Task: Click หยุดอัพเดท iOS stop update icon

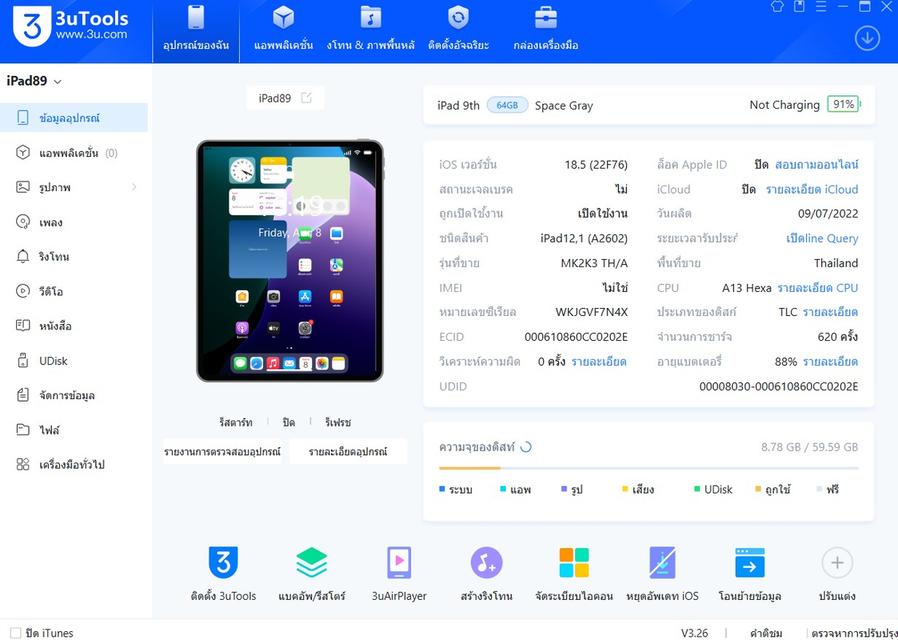Action: point(662,563)
